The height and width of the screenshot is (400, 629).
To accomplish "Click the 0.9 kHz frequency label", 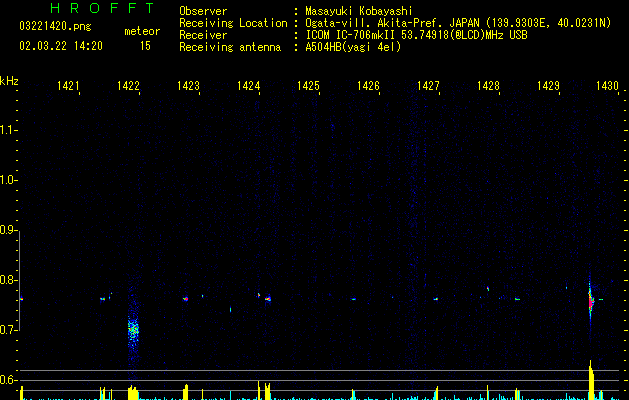I will pyautogui.click(x=8, y=230).
